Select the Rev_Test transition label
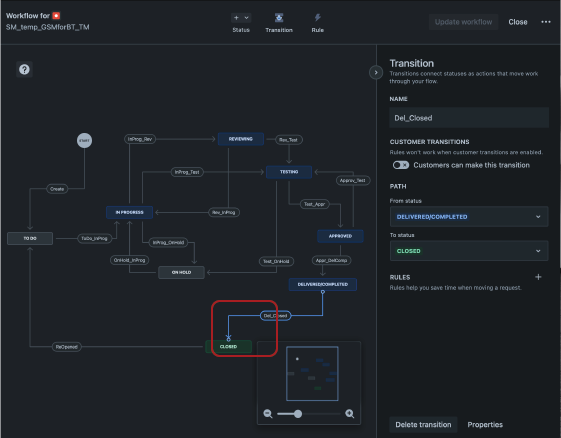 point(289,140)
